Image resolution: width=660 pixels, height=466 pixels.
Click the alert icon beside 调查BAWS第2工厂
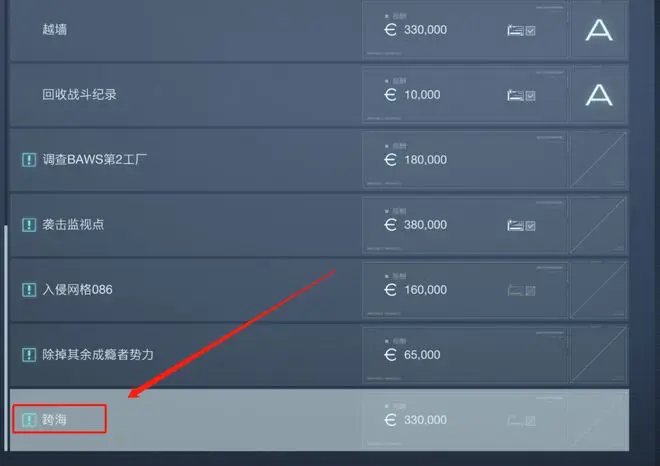pyautogui.click(x=29, y=160)
